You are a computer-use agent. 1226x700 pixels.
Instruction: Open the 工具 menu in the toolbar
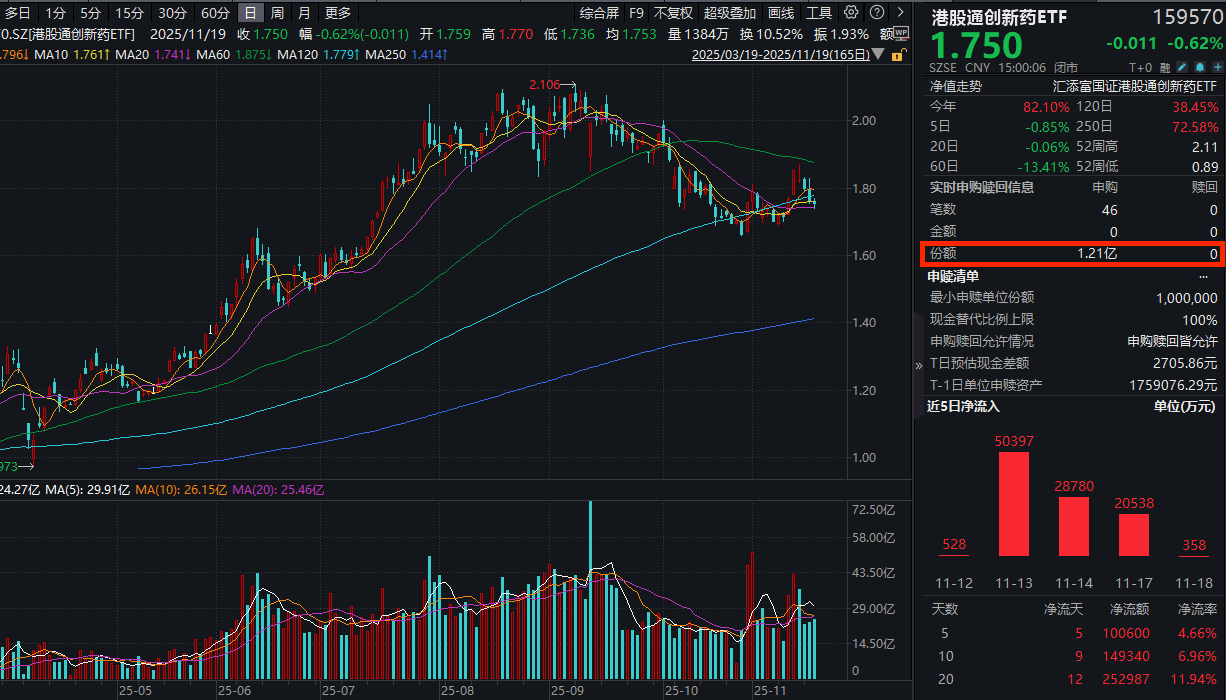(x=820, y=13)
